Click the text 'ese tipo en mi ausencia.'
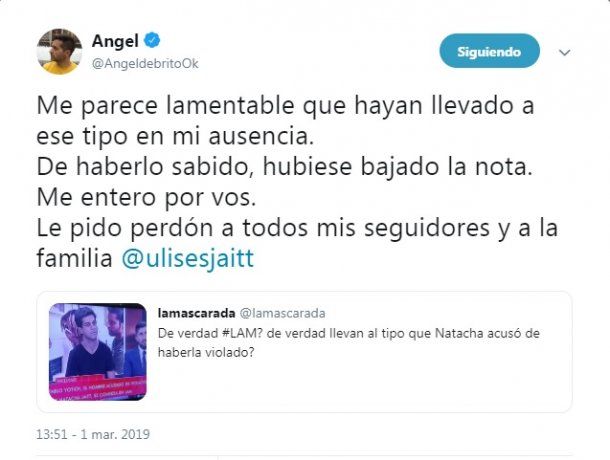This screenshot has width=610, height=460. tap(175, 136)
